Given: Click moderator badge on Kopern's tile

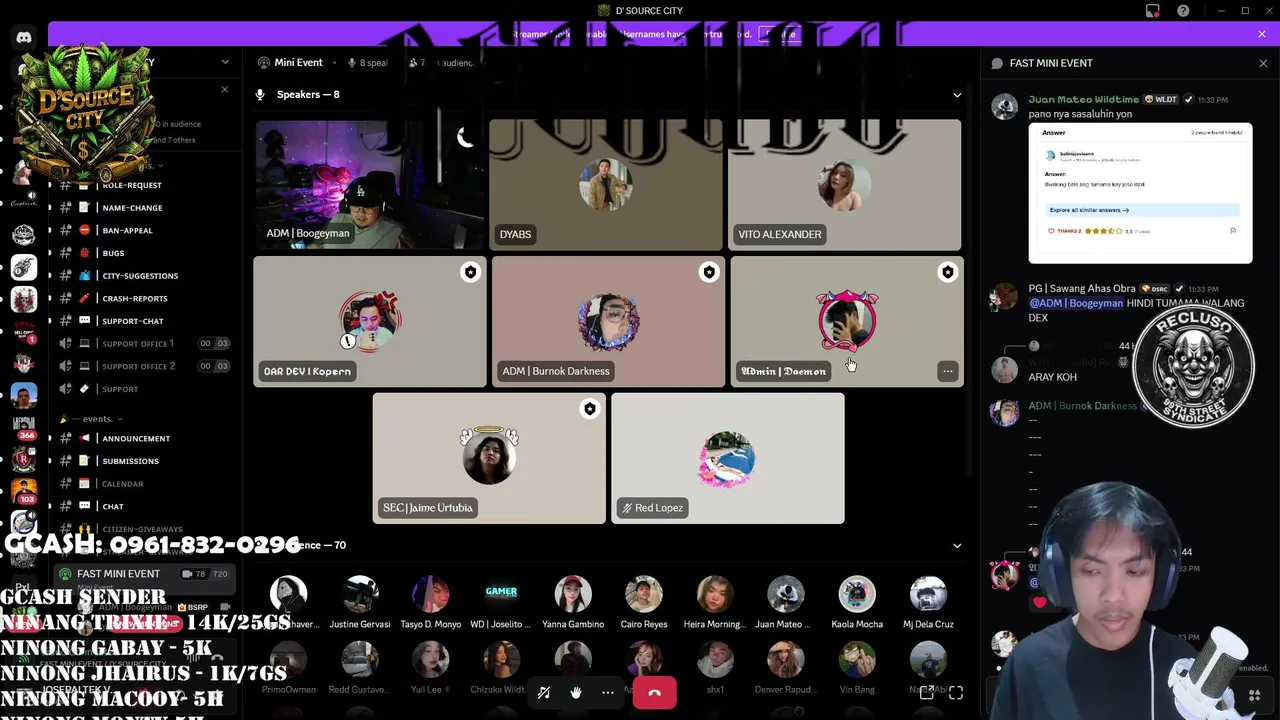Looking at the screenshot, I should 470,272.
